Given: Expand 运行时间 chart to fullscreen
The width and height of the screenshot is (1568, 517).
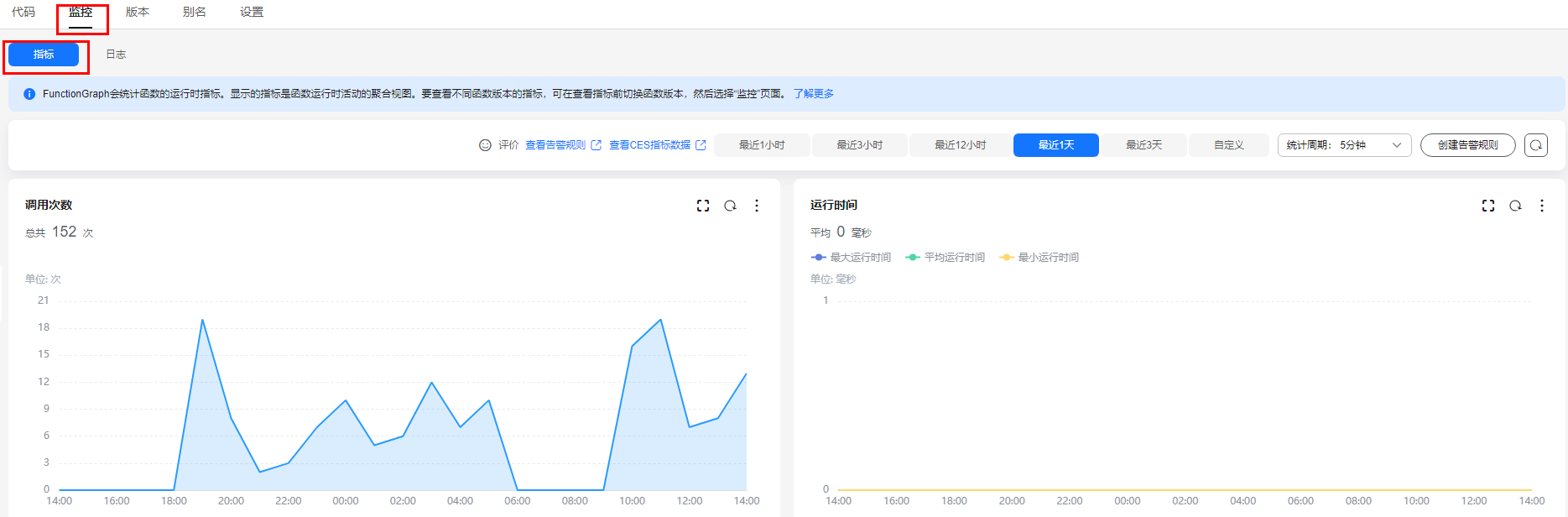Looking at the screenshot, I should pyautogui.click(x=1488, y=206).
